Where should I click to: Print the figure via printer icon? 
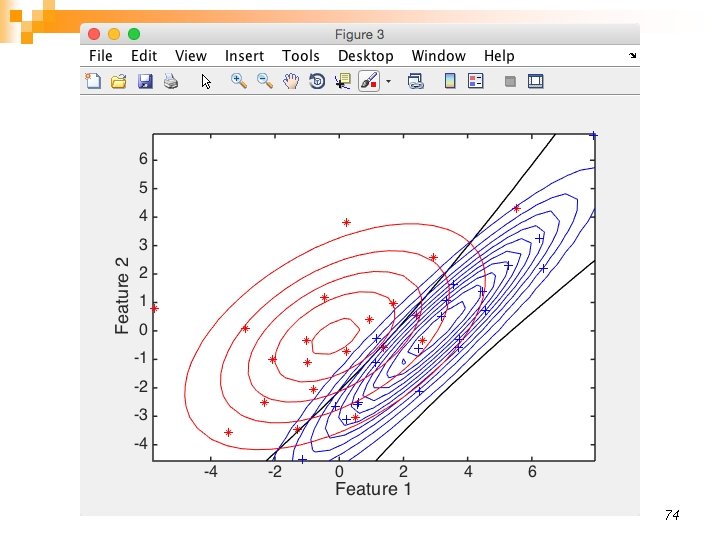pos(171,82)
